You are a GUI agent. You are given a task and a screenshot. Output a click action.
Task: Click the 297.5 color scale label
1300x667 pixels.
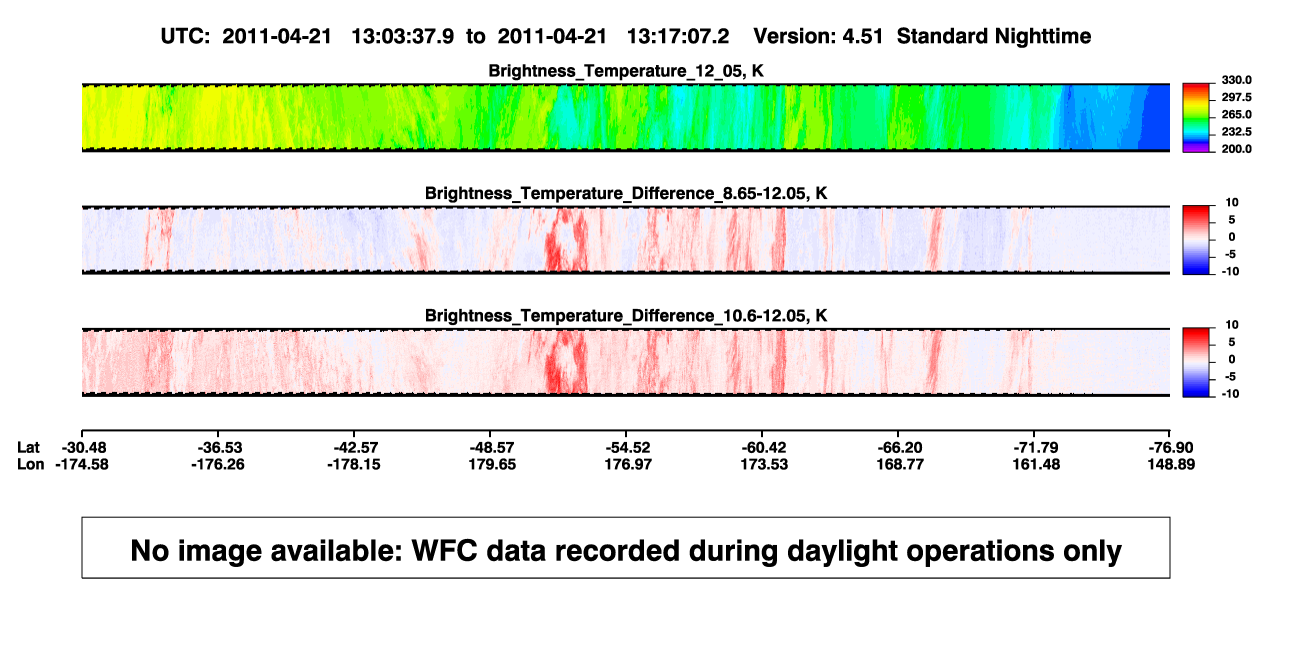pyautogui.click(x=1236, y=97)
